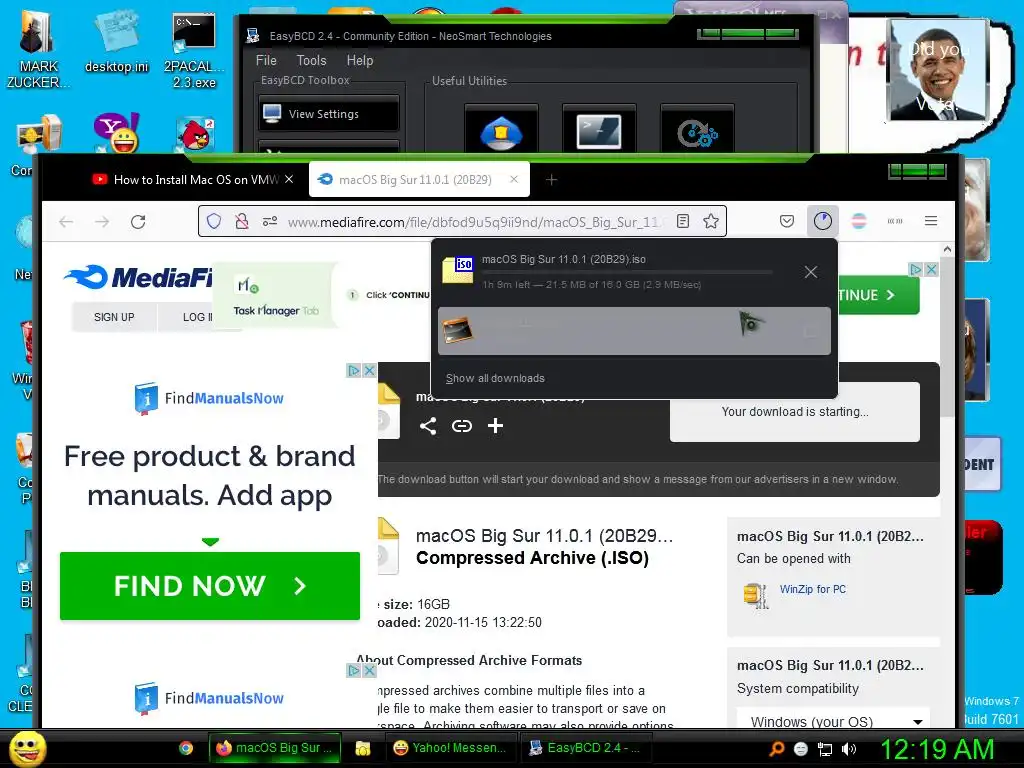
Task: Open Angry Birds desktop icon
Action: (195, 135)
